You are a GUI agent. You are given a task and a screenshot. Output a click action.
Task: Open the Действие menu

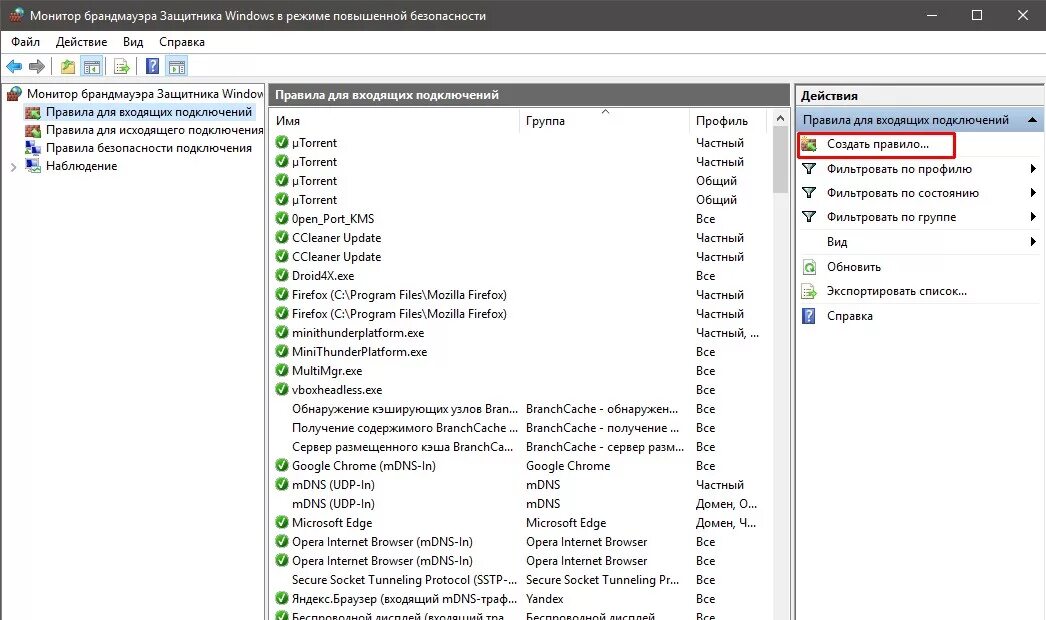click(x=81, y=42)
